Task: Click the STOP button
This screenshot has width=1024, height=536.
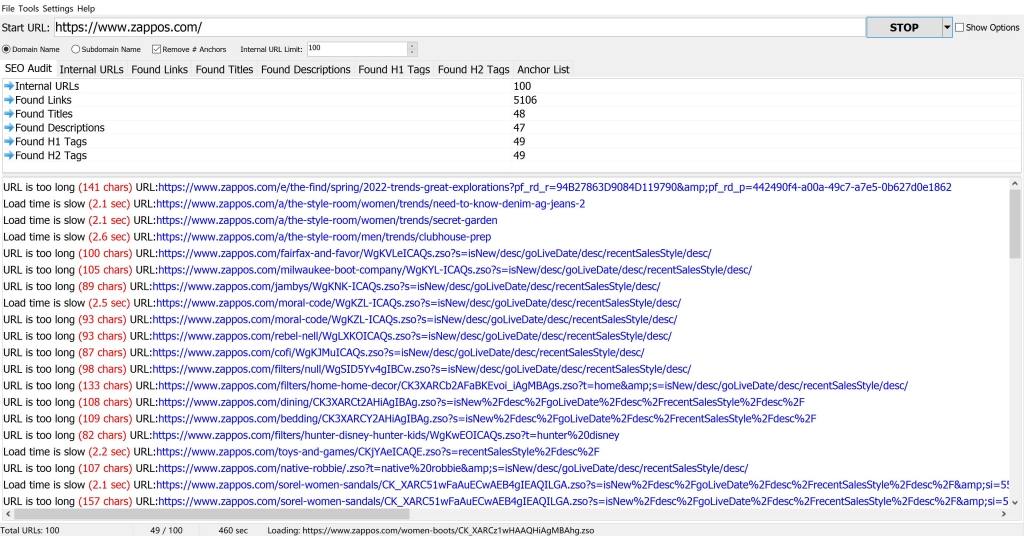Action: click(904, 27)
